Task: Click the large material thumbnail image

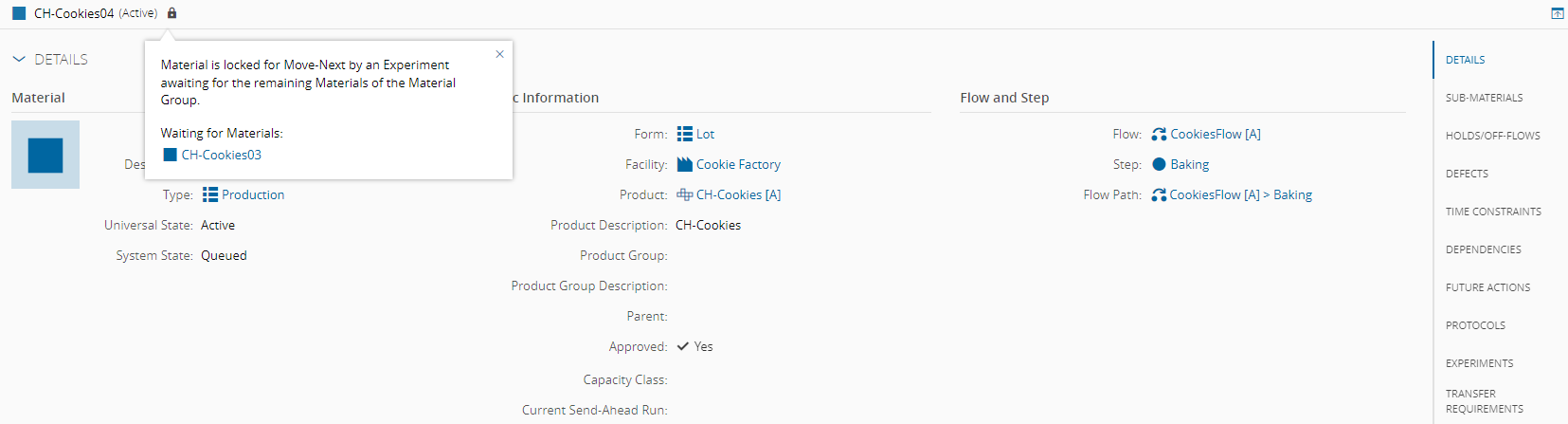Action: click(45, 155)
